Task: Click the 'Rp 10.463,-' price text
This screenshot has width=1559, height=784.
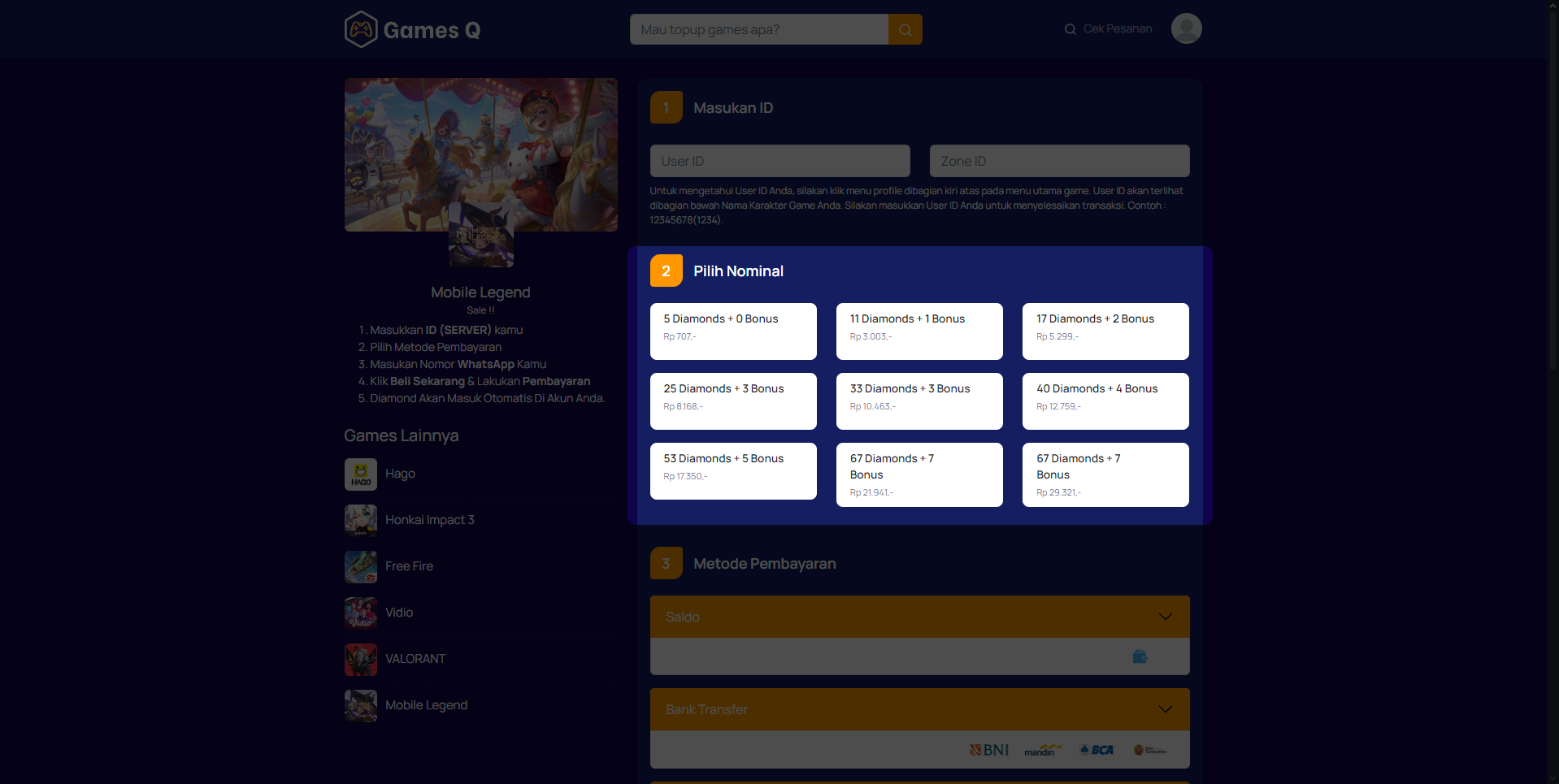Action: [x=873, y=406]
